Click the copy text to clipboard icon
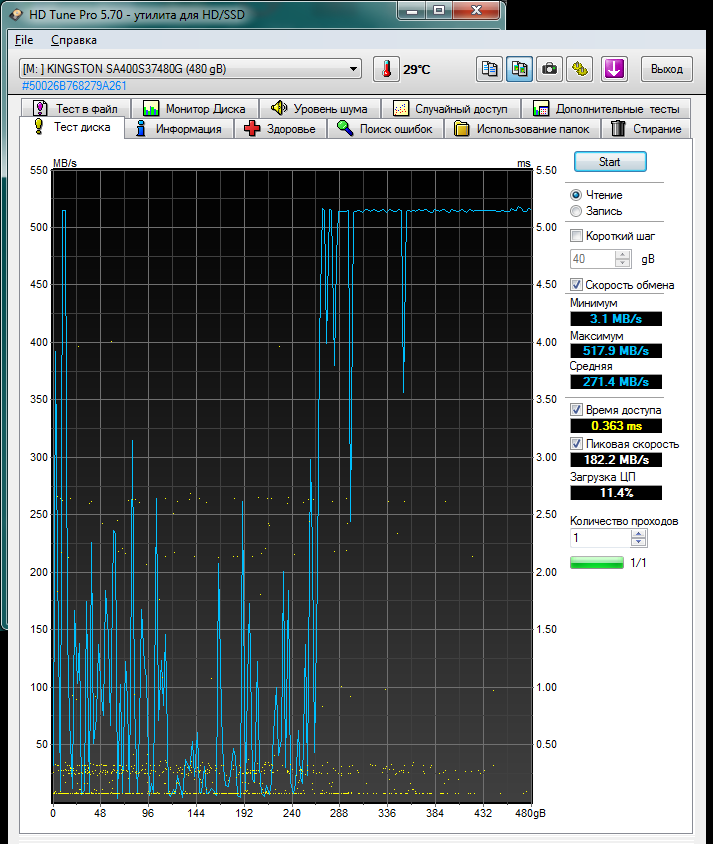 tap(489, 69)
